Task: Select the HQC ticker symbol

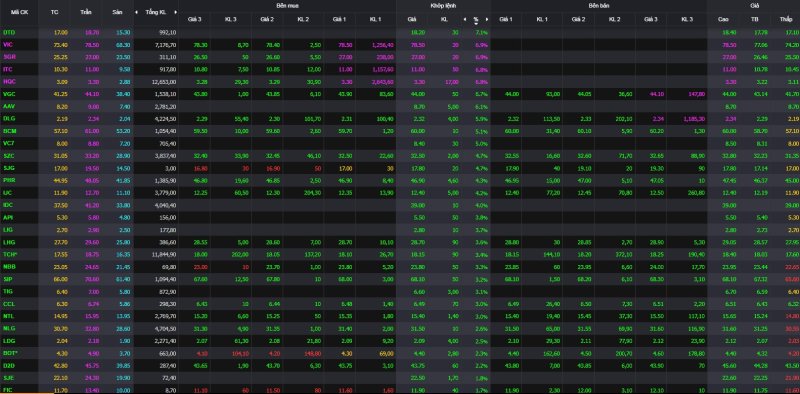Action: [x=9, y=81]
